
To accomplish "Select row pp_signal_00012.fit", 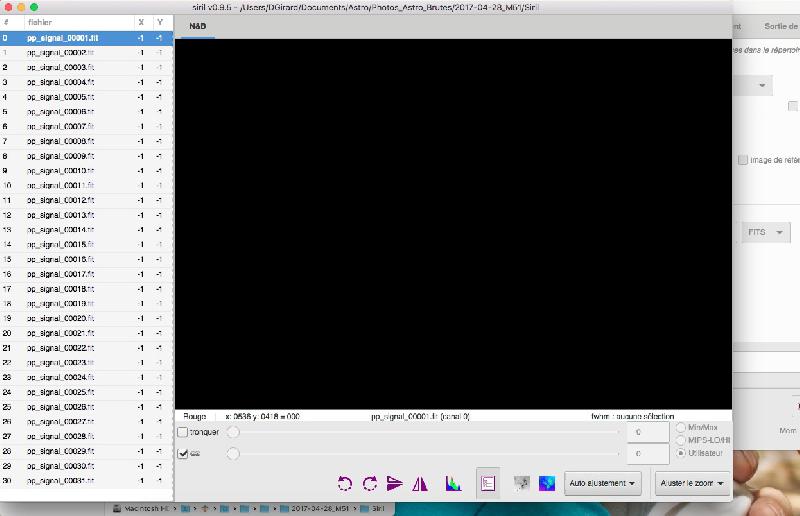I will pos(86,200).
